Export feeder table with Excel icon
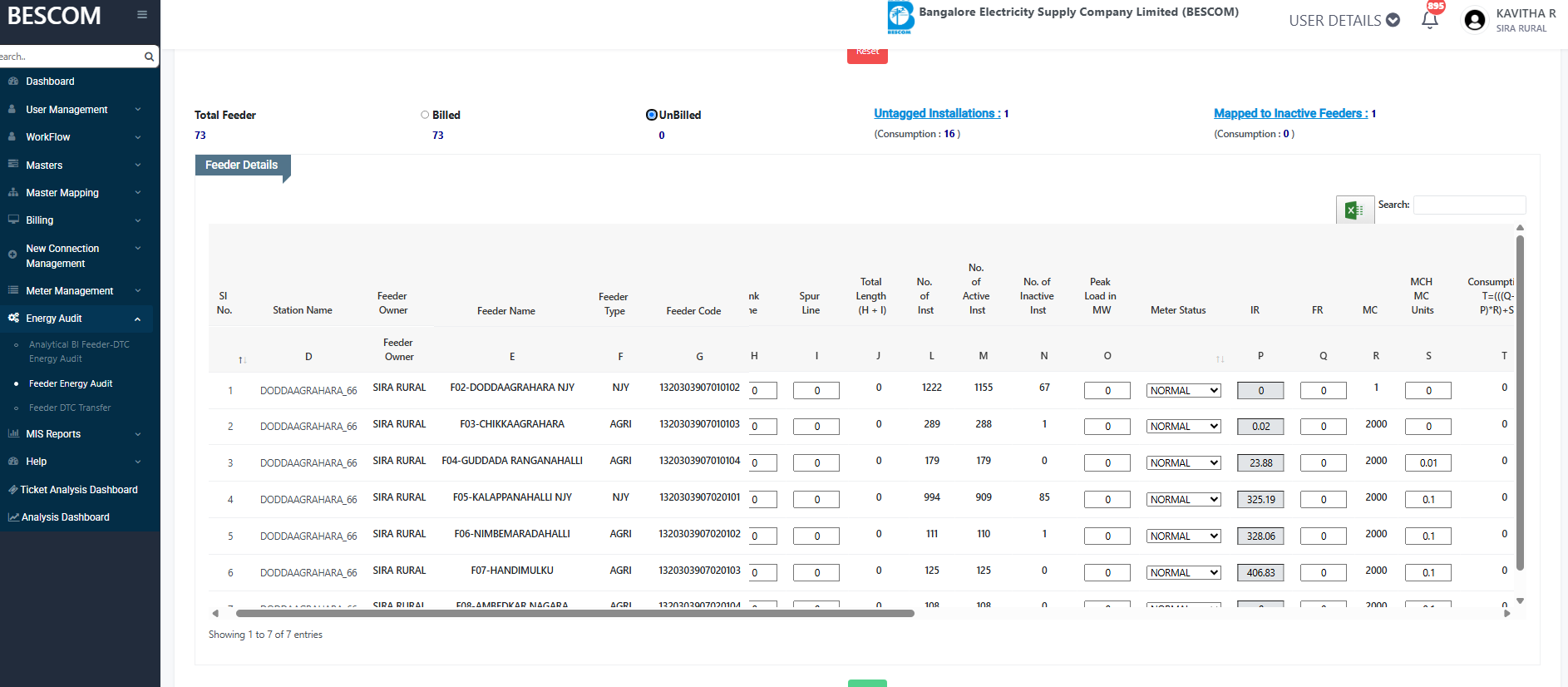The width and height of the screenshot is (1568, 687). [x=1354, y=210]
